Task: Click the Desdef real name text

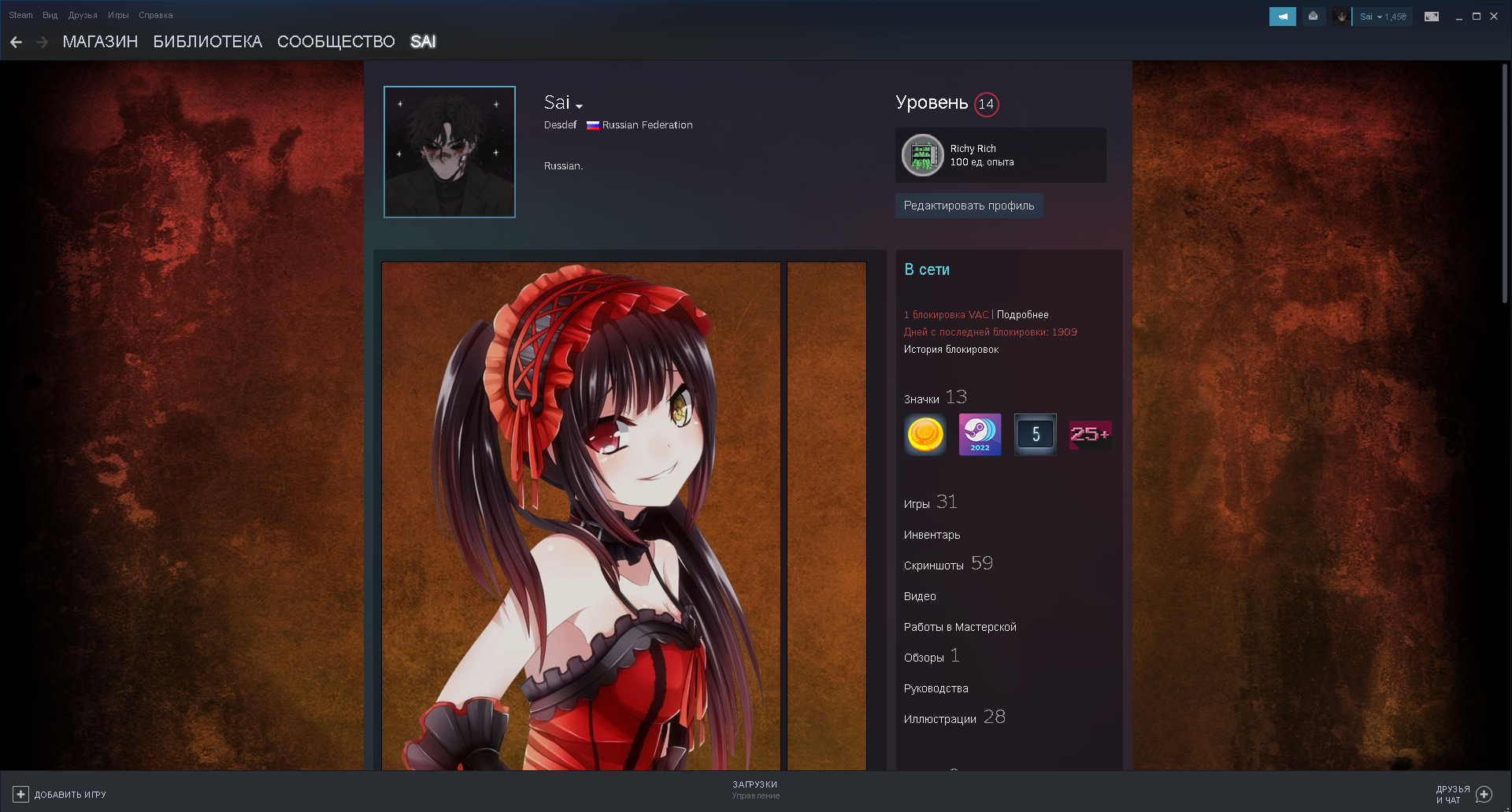Action: point(560,125)
